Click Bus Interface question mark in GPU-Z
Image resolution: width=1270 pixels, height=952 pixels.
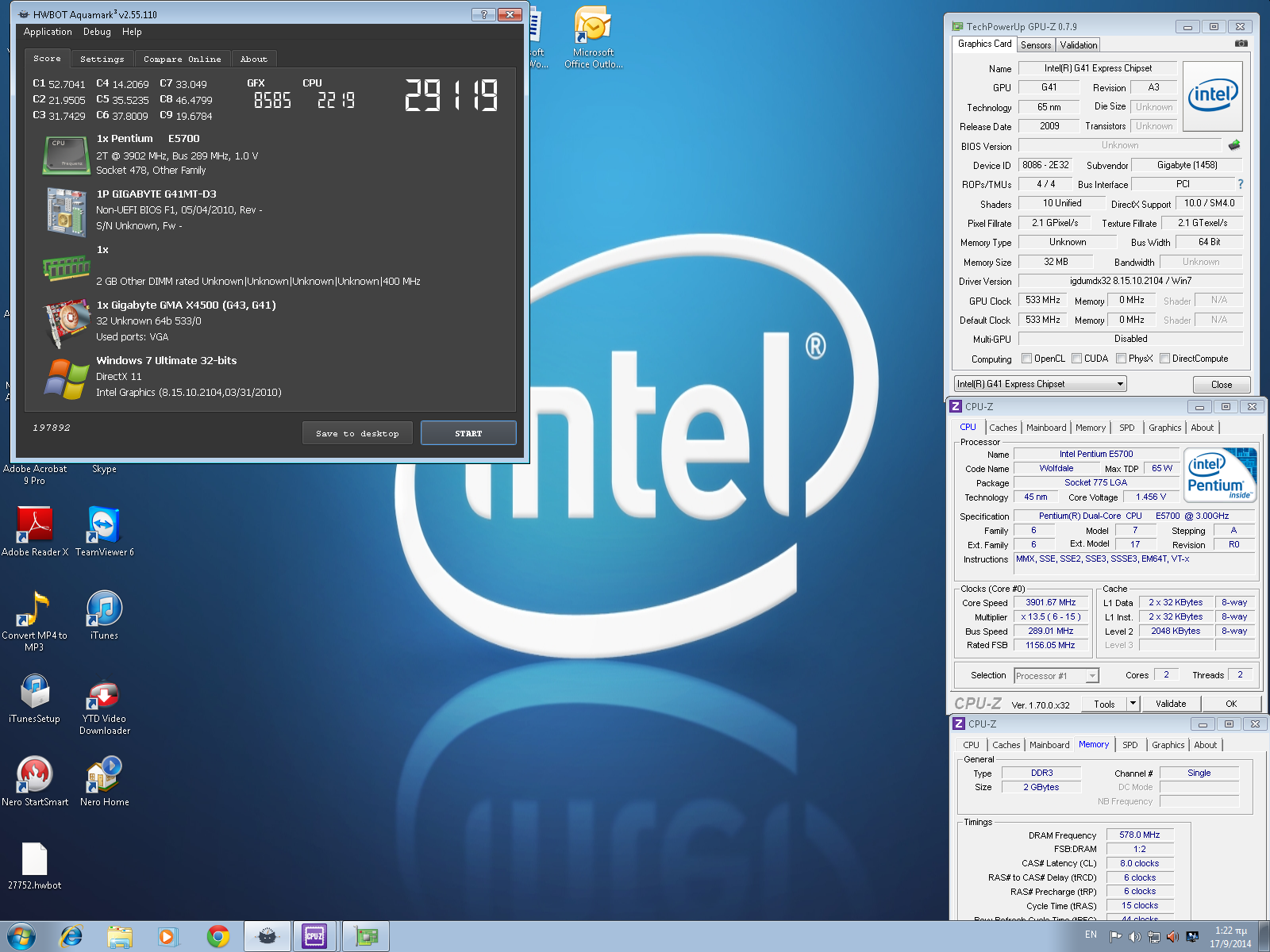coord(1241,184)
